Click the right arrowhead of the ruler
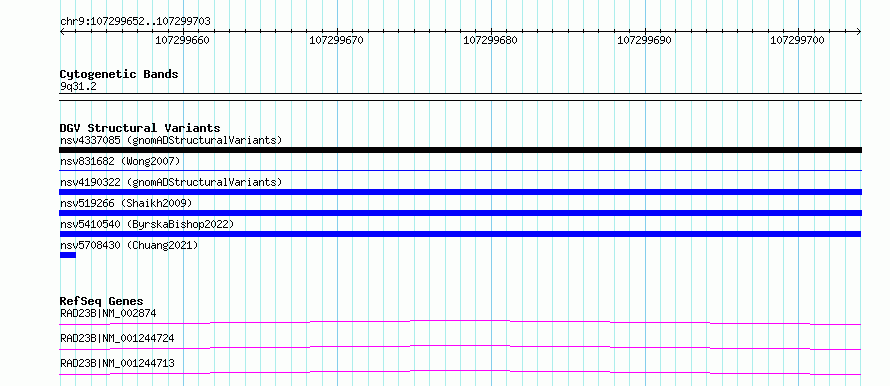 coord(859,31)
